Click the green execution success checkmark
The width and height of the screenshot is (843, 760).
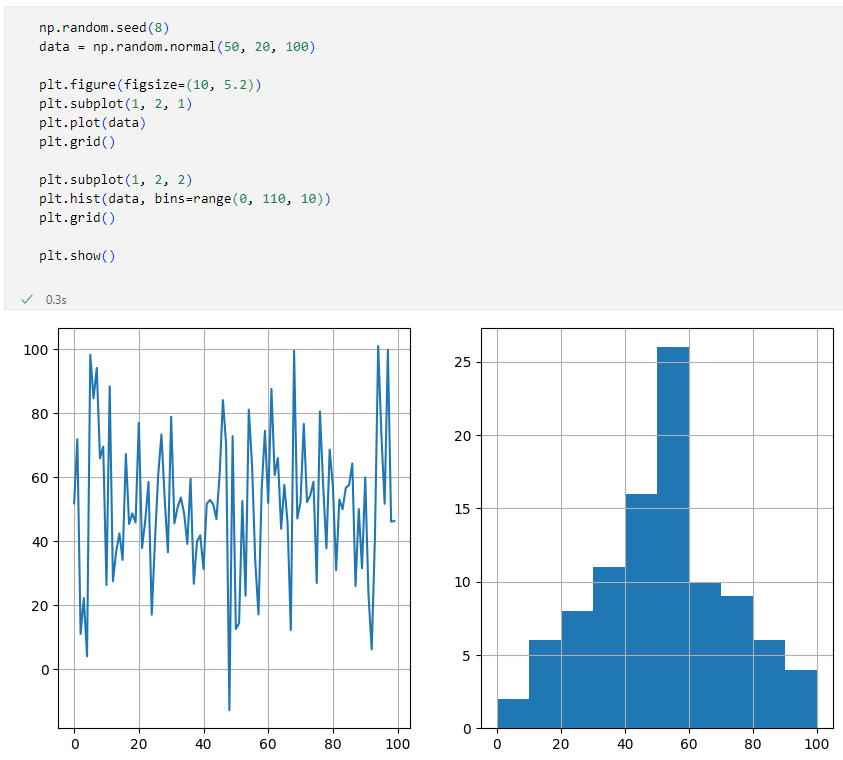27,299
